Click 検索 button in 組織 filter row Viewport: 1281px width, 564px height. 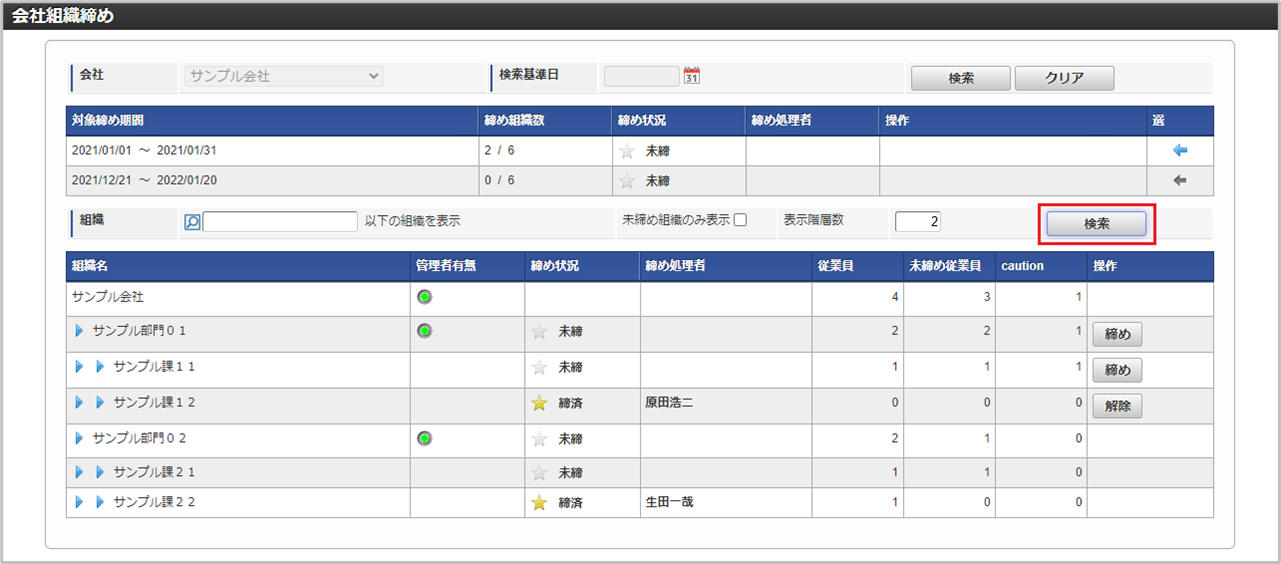1096,224
